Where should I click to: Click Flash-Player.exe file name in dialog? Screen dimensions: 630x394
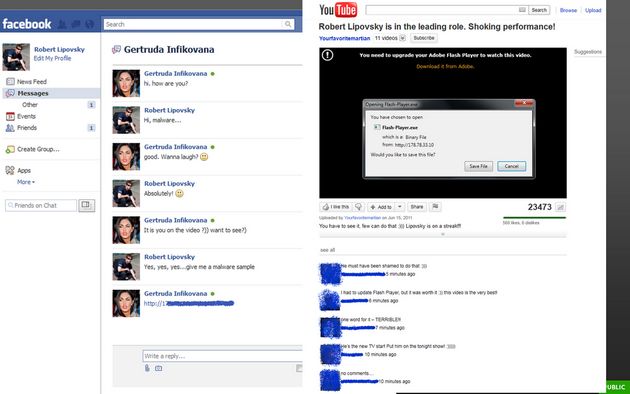pos(400,127)
